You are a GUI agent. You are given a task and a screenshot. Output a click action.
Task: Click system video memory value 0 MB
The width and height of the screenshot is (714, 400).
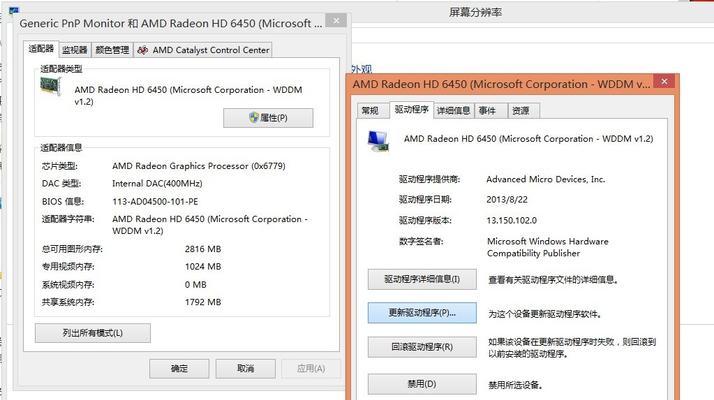[x=196, y=285]
